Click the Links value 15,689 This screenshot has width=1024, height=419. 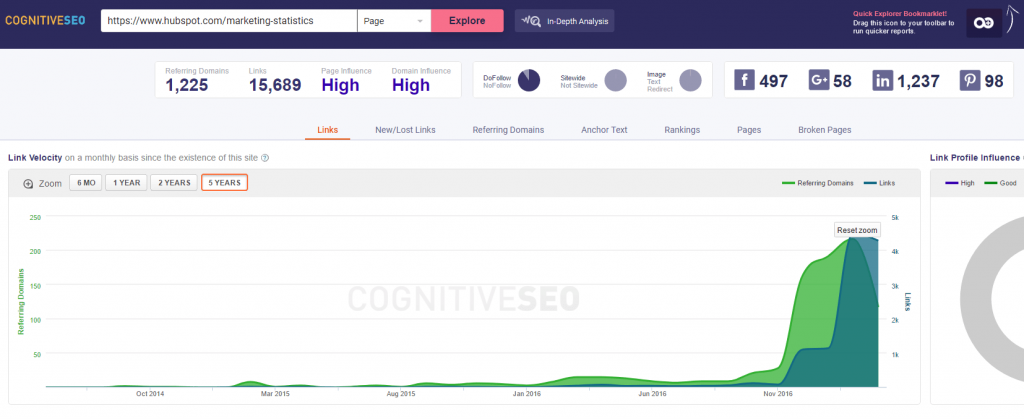(275, 85)
